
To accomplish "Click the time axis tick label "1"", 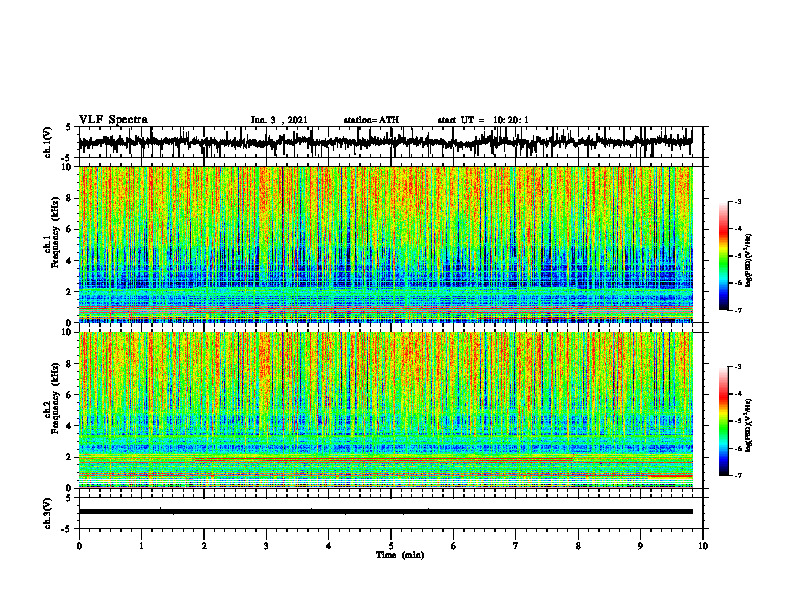I will [x=141, y=546].
